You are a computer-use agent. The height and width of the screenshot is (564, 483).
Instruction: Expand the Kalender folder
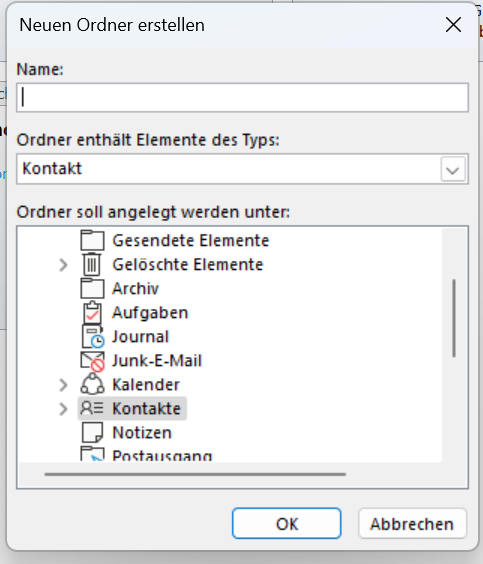tap(63, 385)
